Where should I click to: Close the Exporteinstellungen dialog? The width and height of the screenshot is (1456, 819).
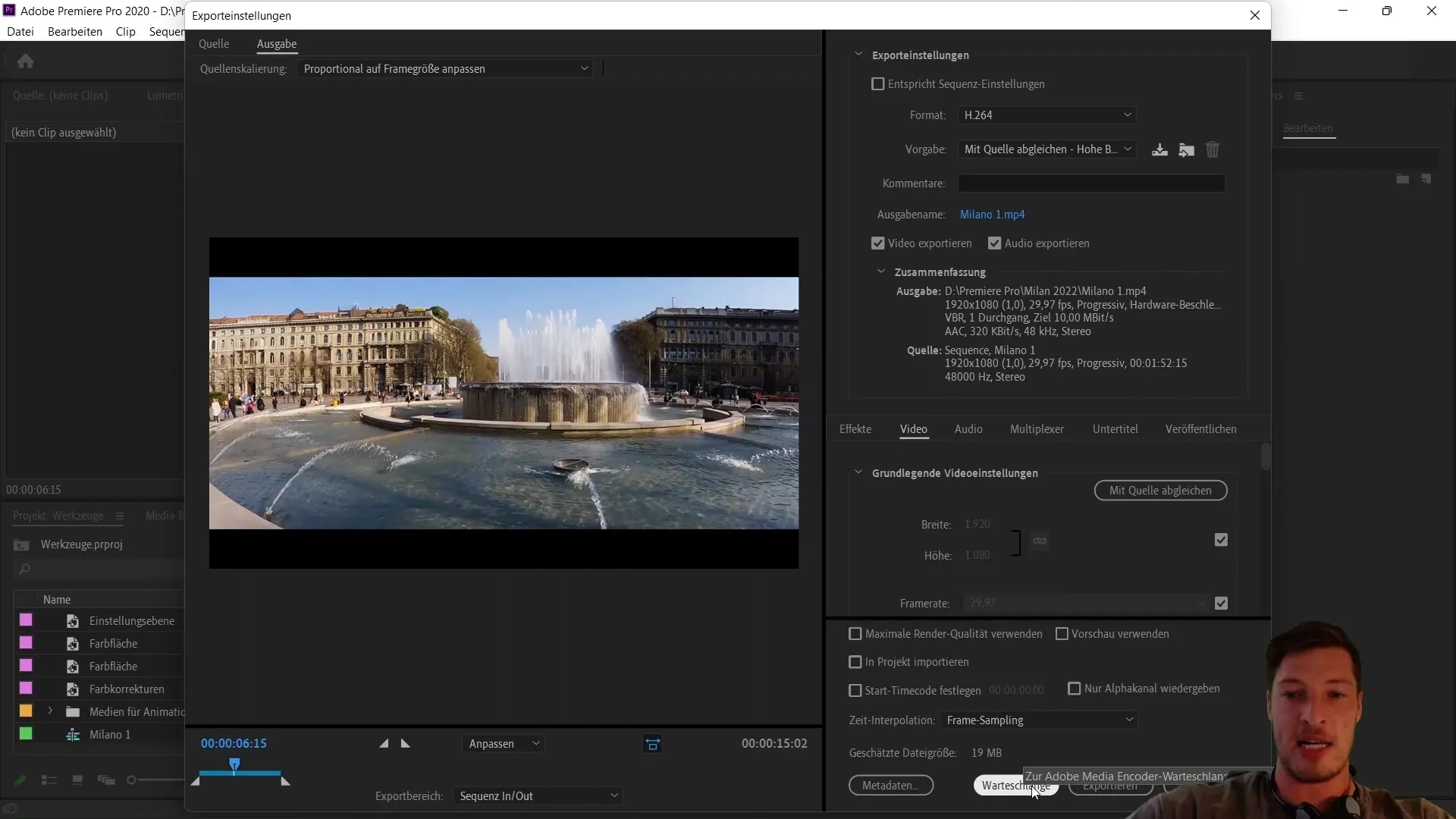[x=1255, y=15]
